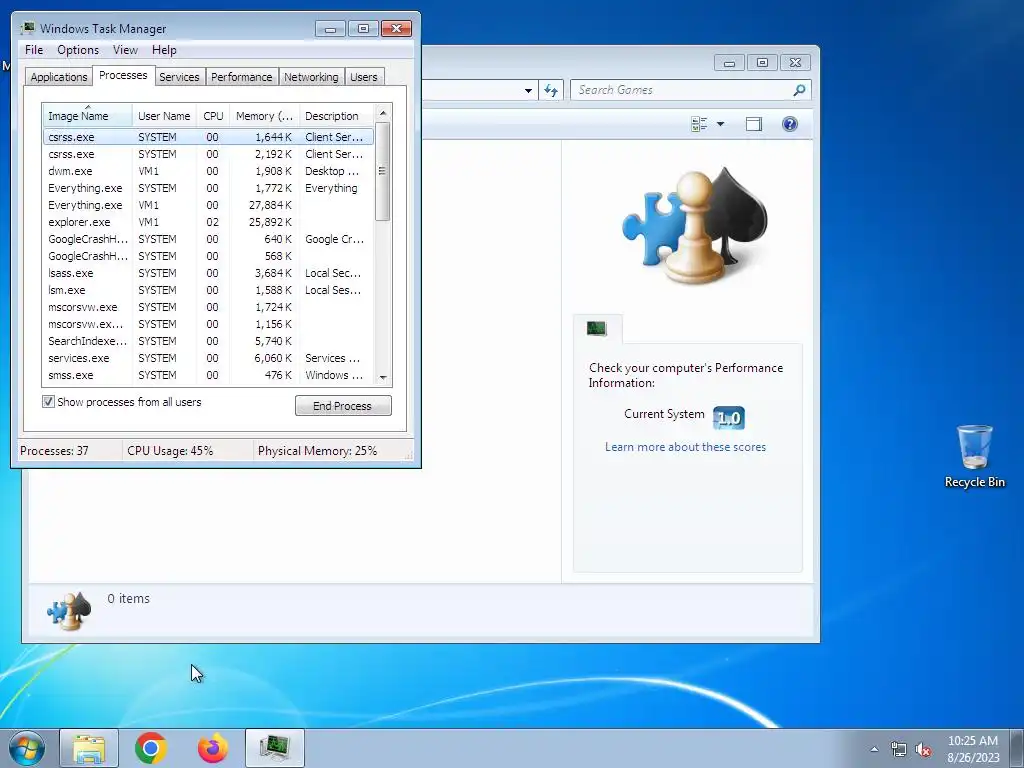
Task: Select the mscorsvw.exe row using 1,724 K
Action: tap(208, 307)
